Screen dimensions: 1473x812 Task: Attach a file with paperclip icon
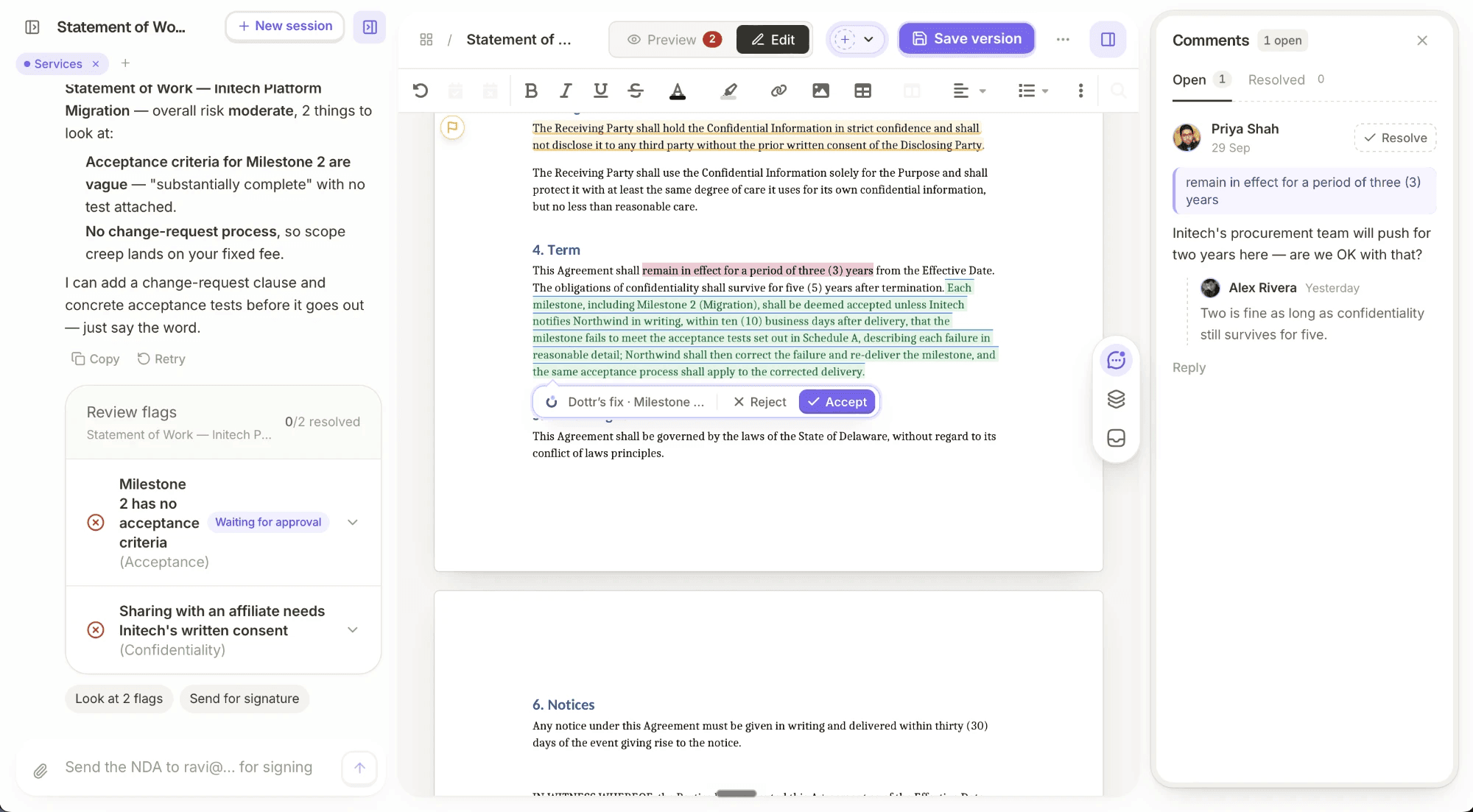coord(41,771)
